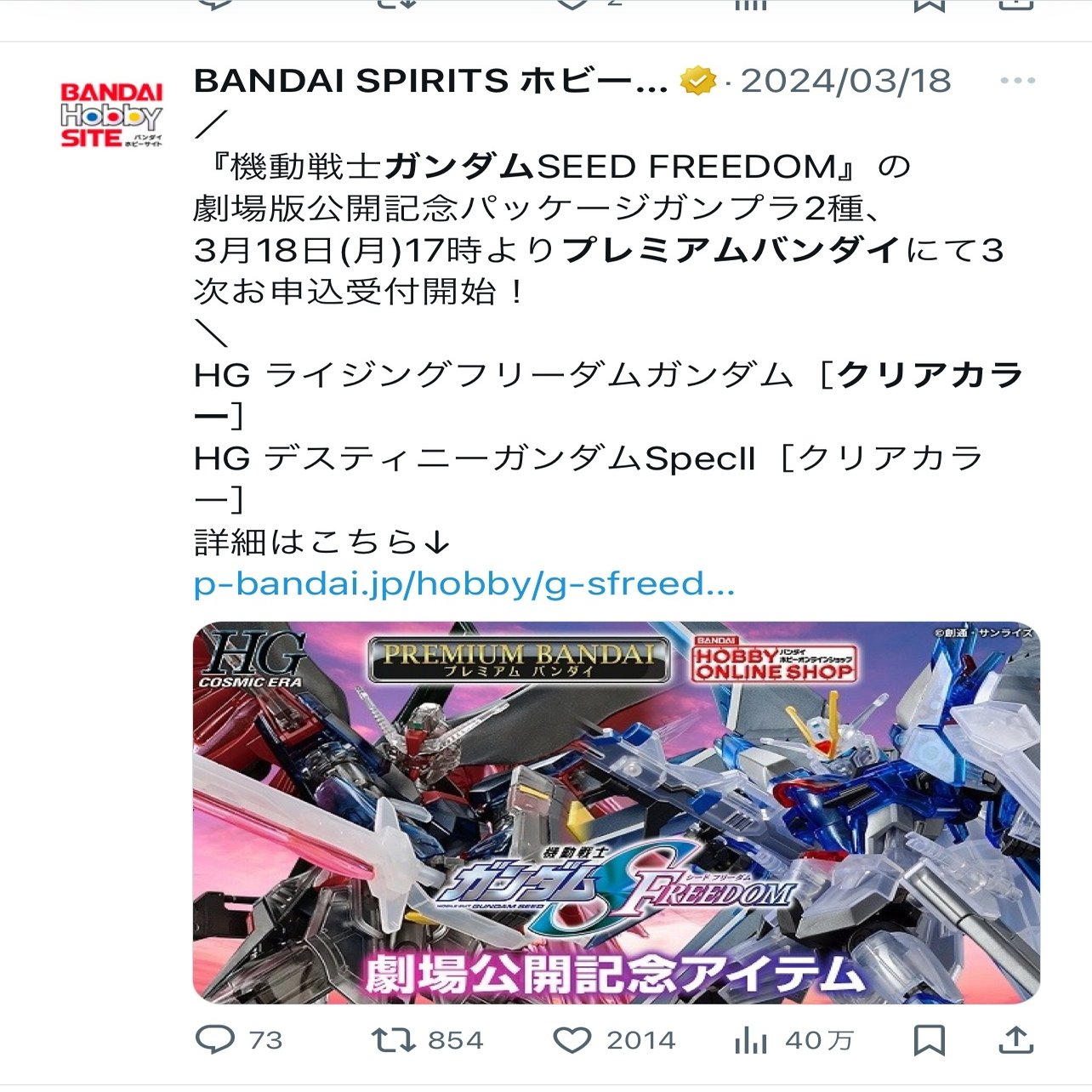This screenshot has height=1092, width=1092.
Task: Reply to the tweet with 73 comments
Action: (x=215, y=1039)
